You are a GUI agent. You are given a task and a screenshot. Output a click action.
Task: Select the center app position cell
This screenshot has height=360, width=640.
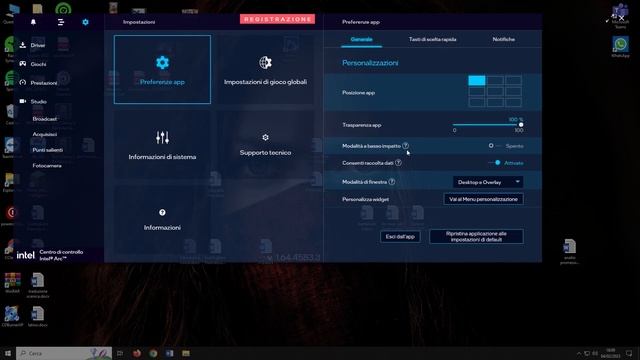point(495,91)
